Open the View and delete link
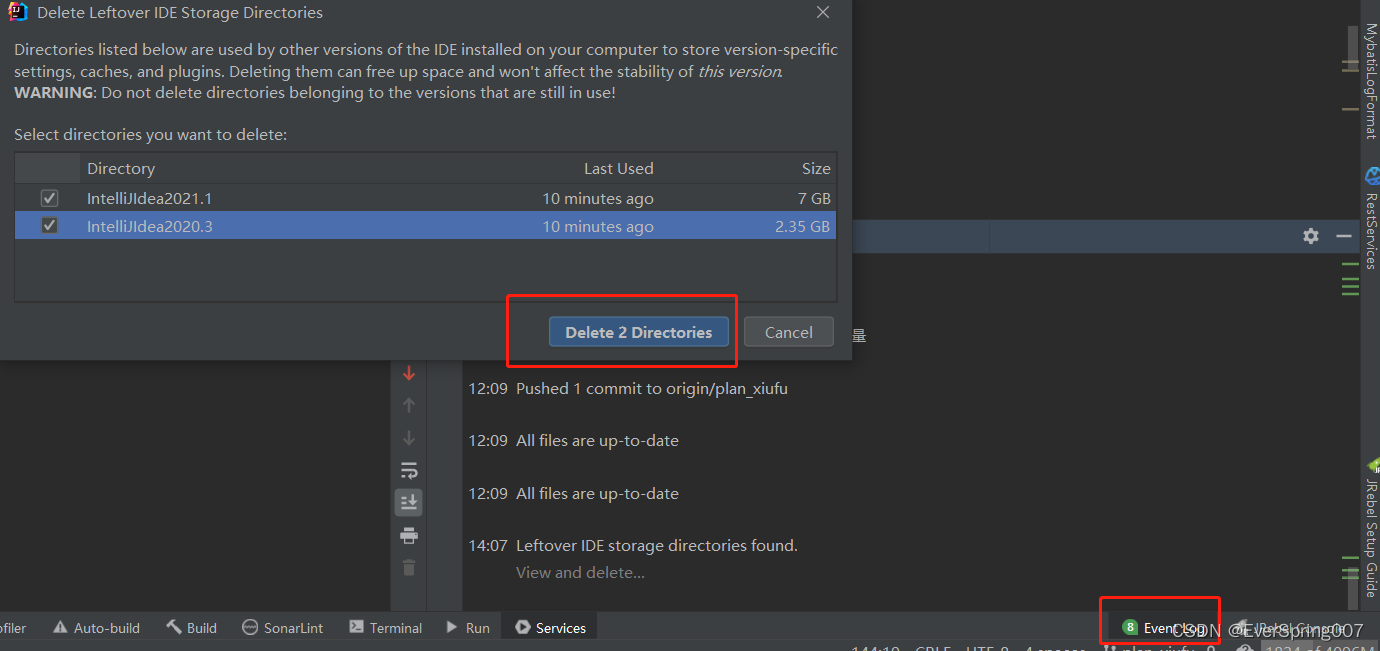Screen dimensions: 1380x651 click(580, 572)
